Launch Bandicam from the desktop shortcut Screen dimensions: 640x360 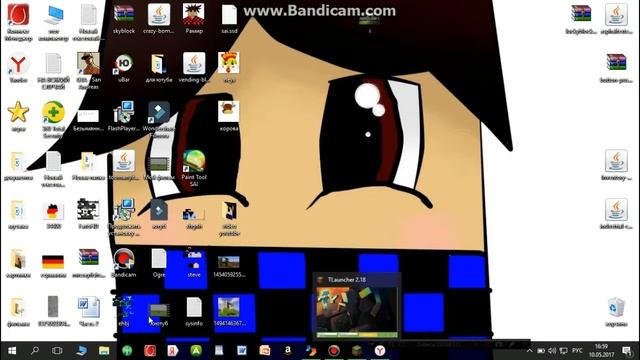[124, 263]
